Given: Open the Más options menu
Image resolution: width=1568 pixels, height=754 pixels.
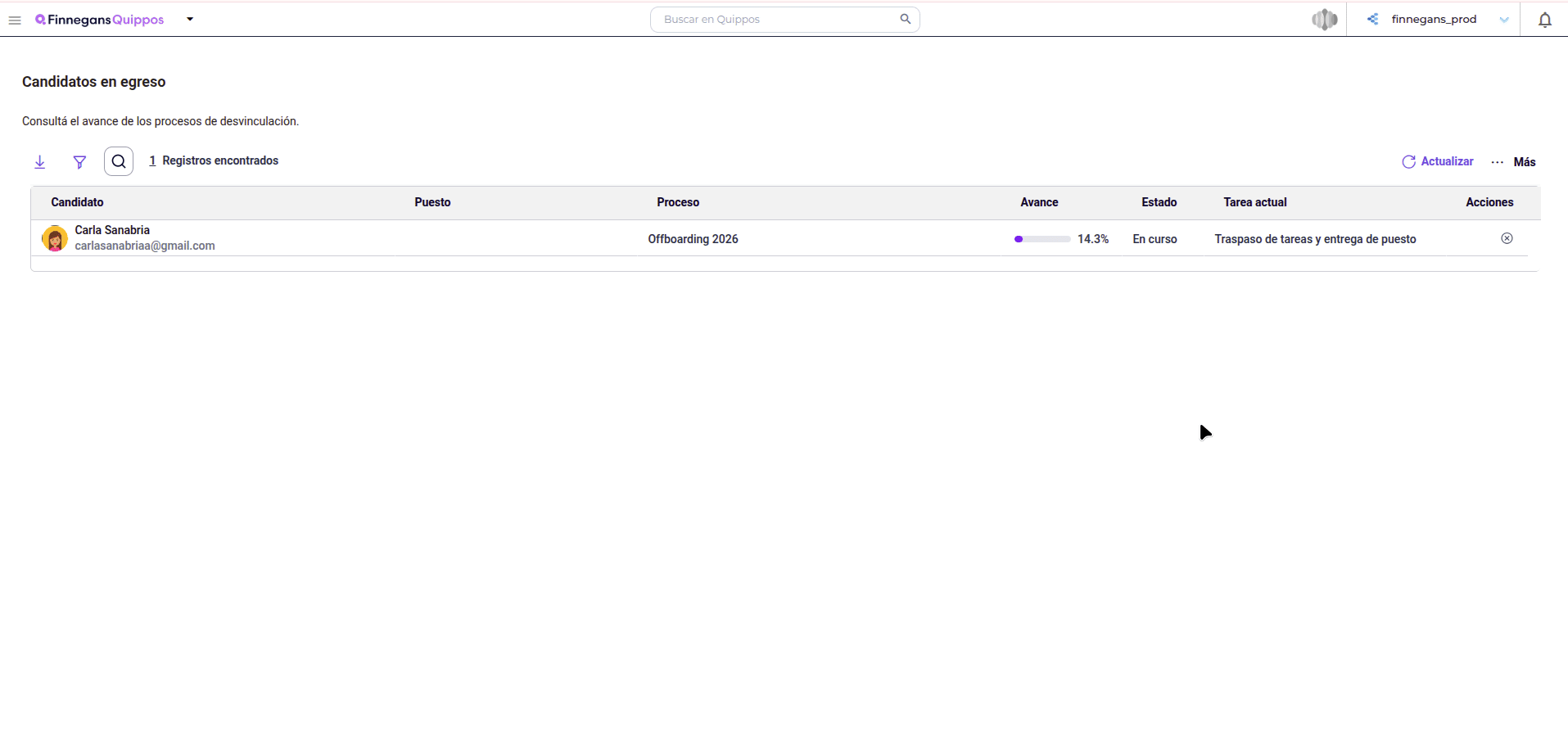Looking at the screenshot, I should pos(1513,162).
